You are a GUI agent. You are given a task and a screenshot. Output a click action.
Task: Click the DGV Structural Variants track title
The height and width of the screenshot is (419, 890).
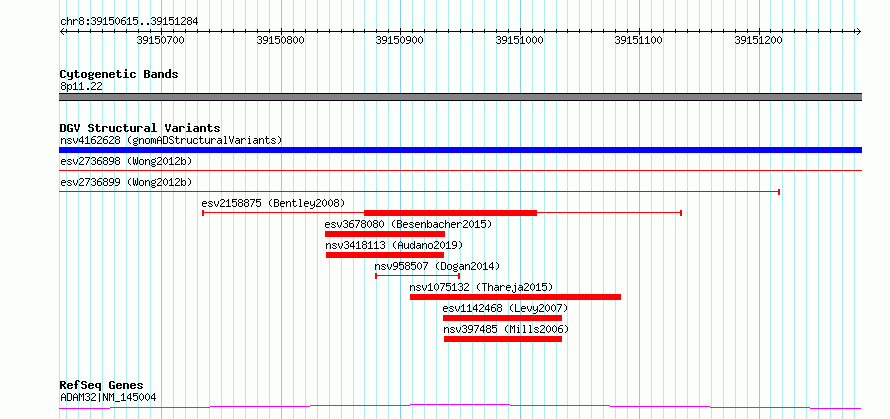point(140,128)
